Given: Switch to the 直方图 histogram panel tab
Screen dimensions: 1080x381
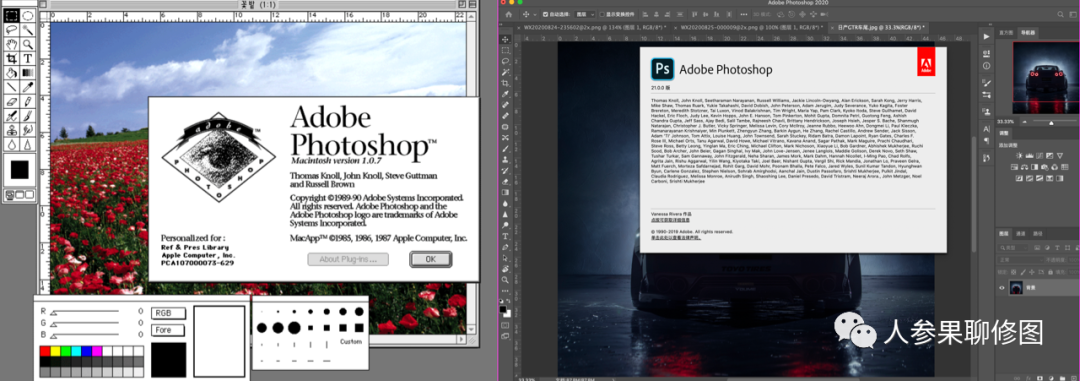Looking at the screenshot, I should [x=1006, y=32].
